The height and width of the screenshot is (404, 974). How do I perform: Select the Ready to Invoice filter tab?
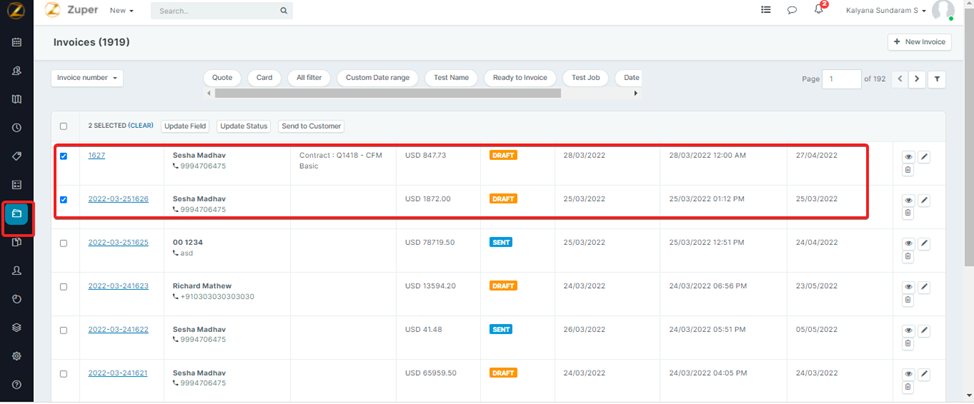click(520, 77)
